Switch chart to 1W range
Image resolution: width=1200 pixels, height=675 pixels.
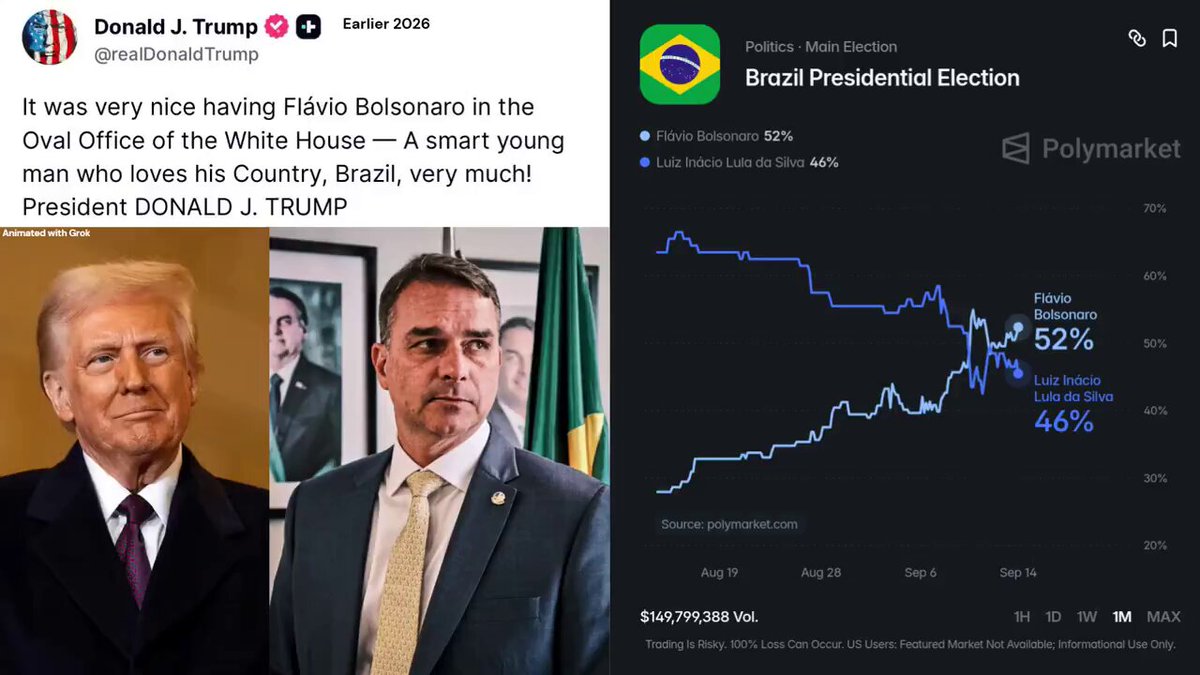click(1087, 617)
